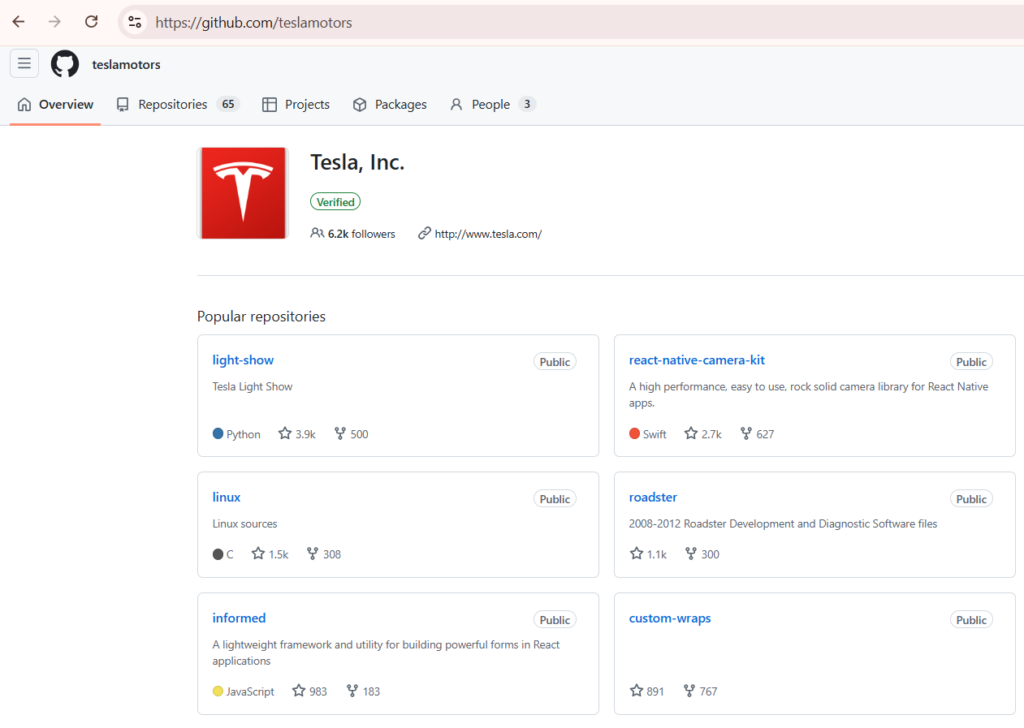Image resolution: width=1024 pixels, height=728 pixels.
Task: Open site information icon in address bar
Action: tap(135, 22)
